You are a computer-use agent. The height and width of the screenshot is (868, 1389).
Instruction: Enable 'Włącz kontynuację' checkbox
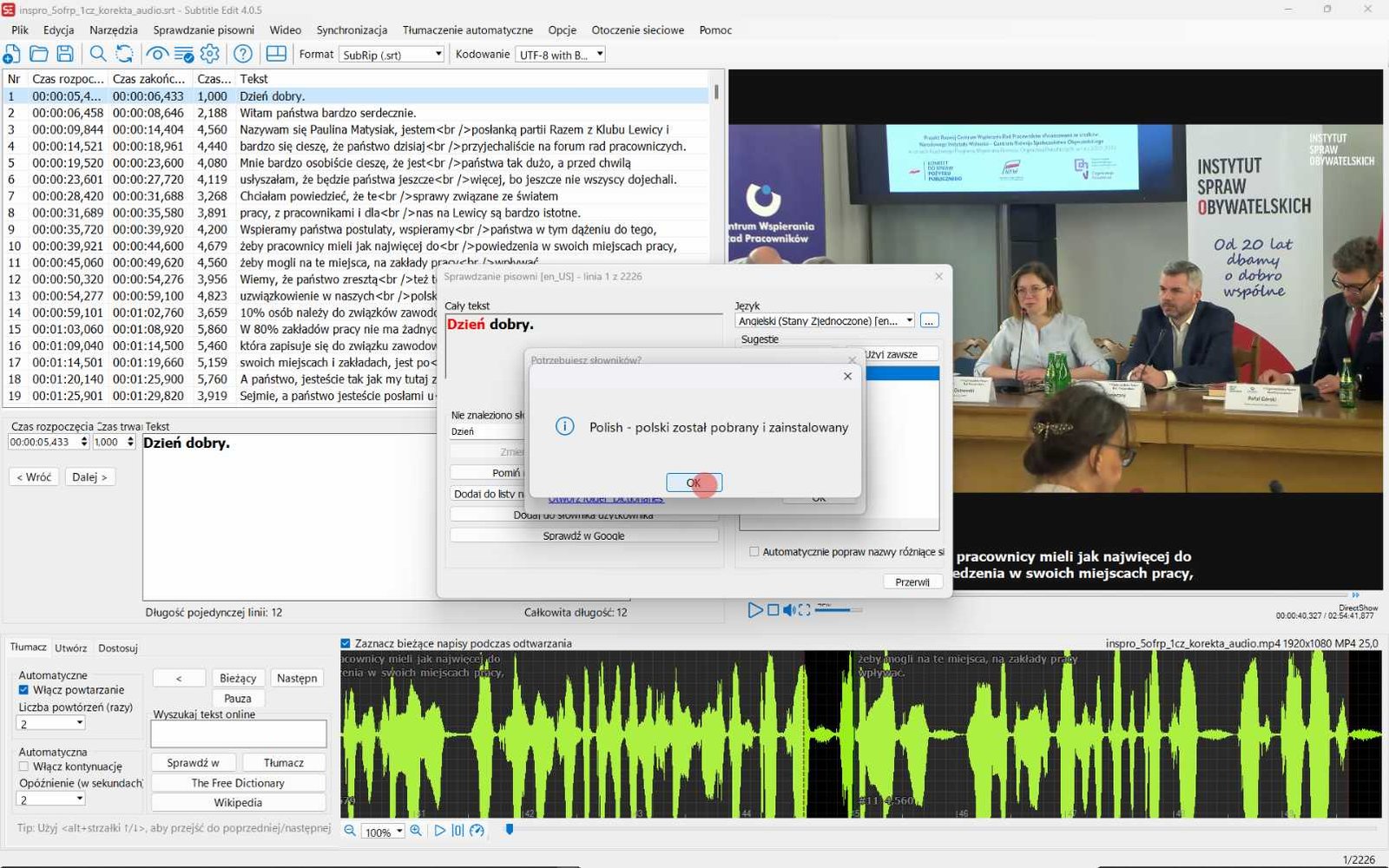[x=23, y=766]
